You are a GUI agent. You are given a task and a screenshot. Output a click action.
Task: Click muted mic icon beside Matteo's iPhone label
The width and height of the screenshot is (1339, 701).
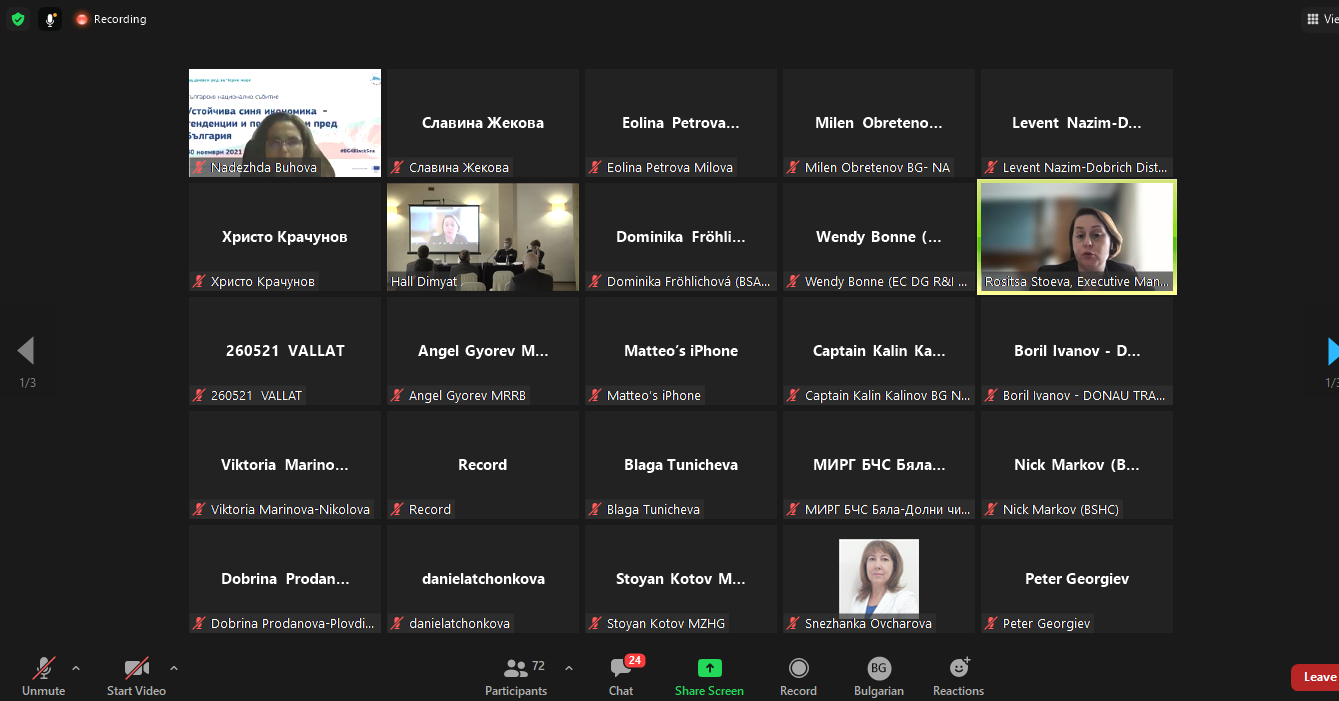point(595,395)
